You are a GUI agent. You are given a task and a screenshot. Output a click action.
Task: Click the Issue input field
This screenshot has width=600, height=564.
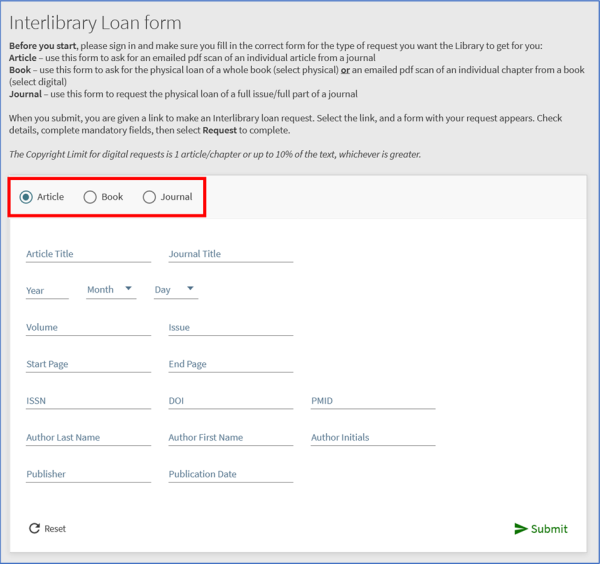tap(230, 328)
